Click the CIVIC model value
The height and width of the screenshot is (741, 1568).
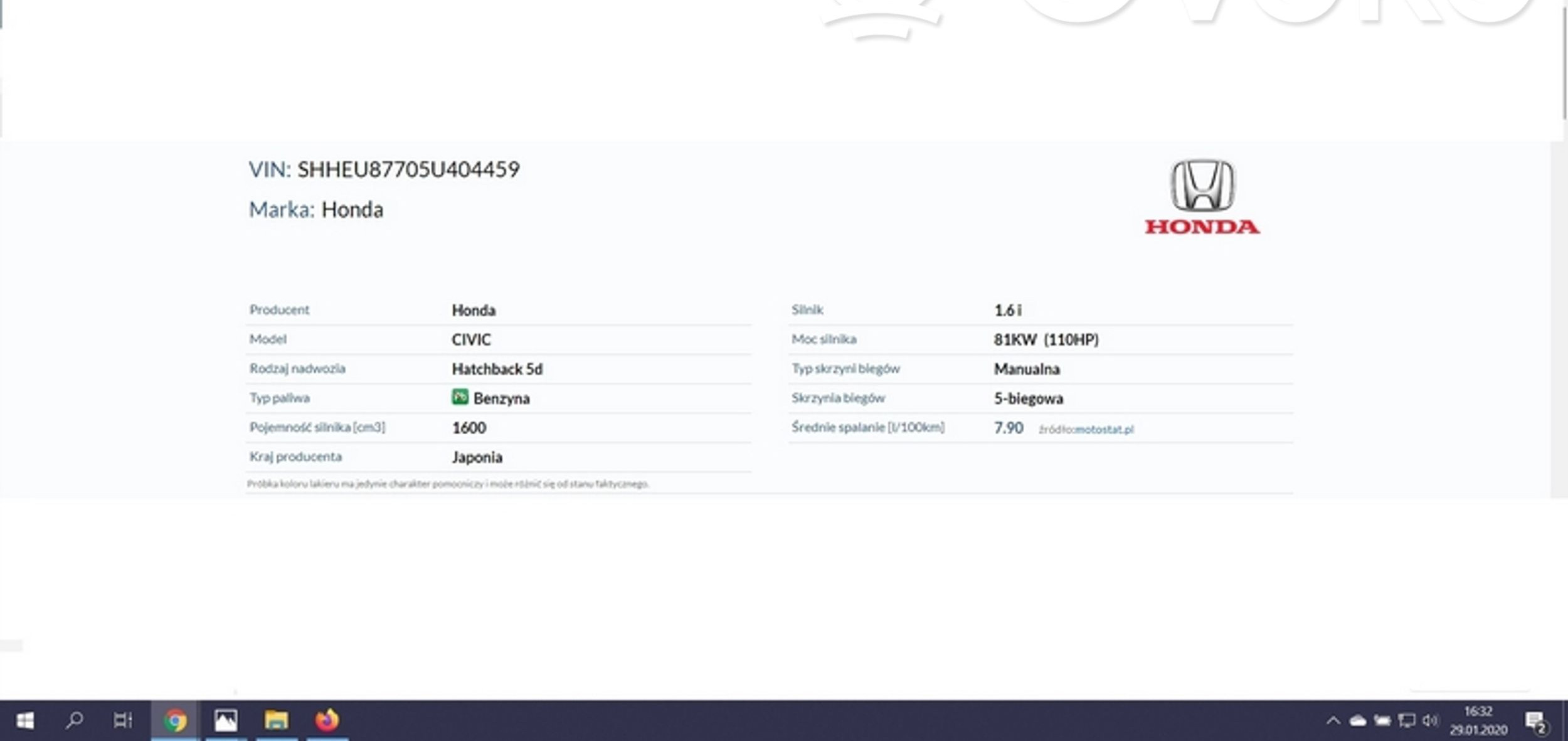(x=471, y=339)
